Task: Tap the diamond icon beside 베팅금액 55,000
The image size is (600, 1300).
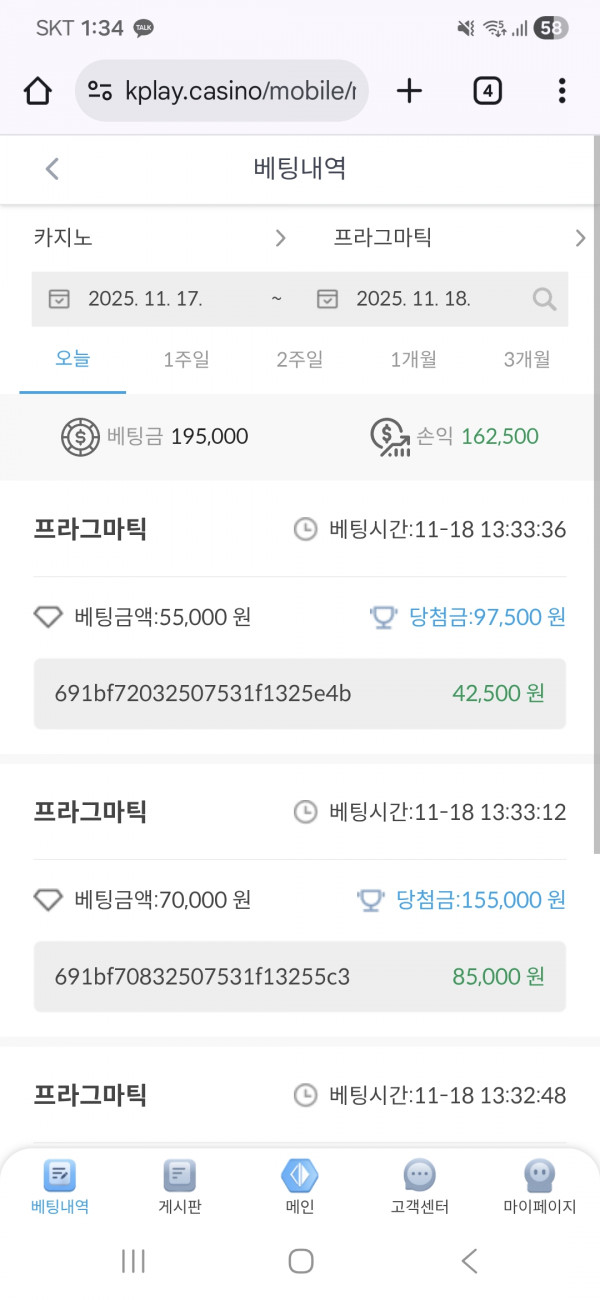Action: pos(47,618)
